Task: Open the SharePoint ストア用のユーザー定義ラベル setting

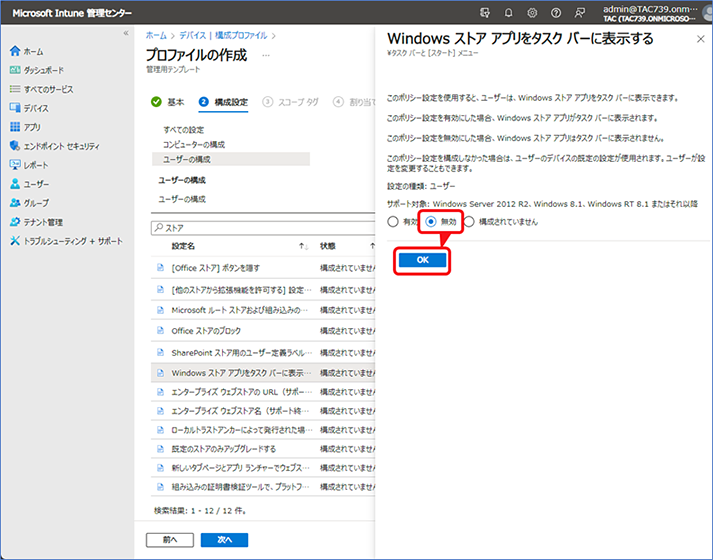Action: (241, 353)
